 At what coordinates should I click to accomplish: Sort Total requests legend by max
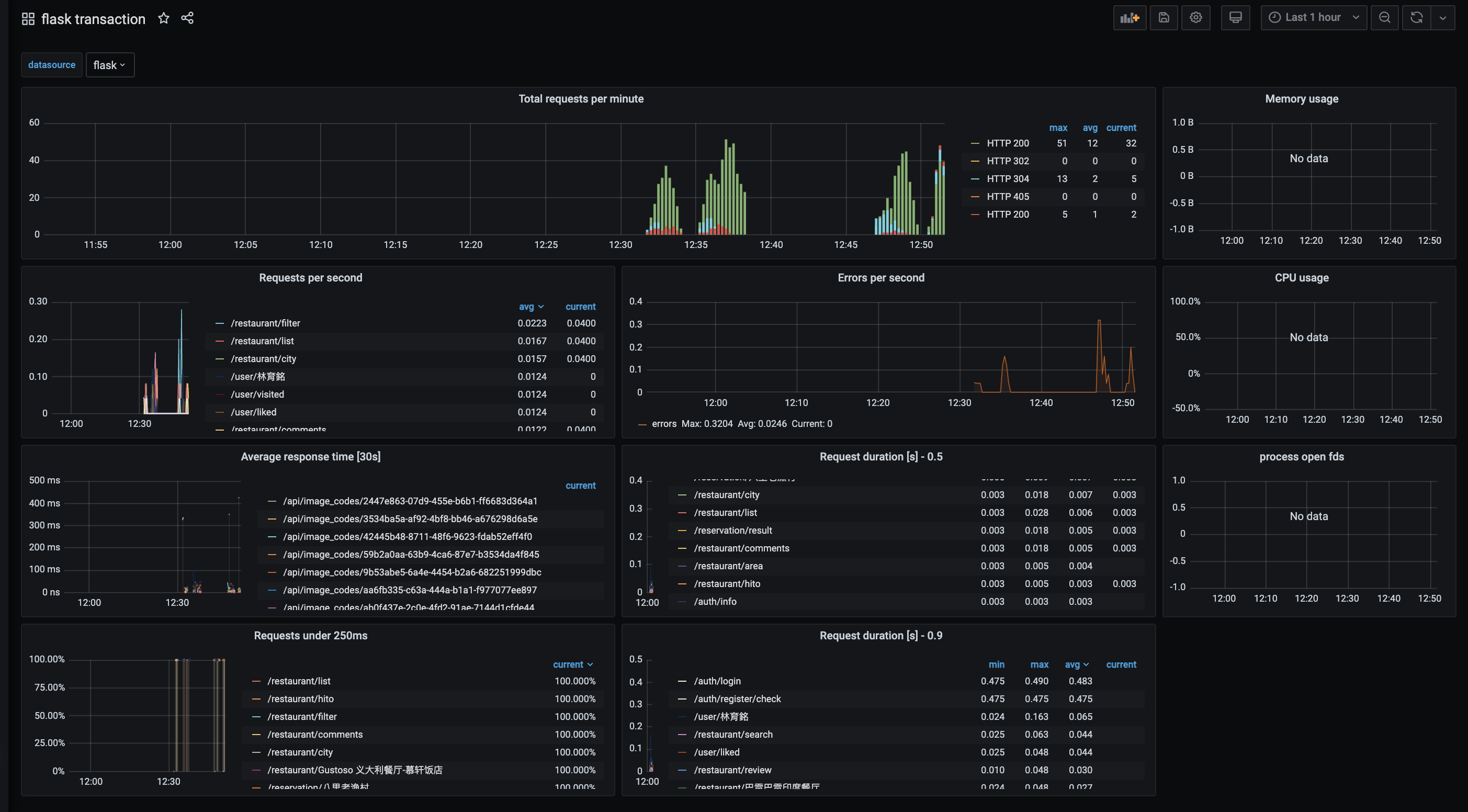1058,128
